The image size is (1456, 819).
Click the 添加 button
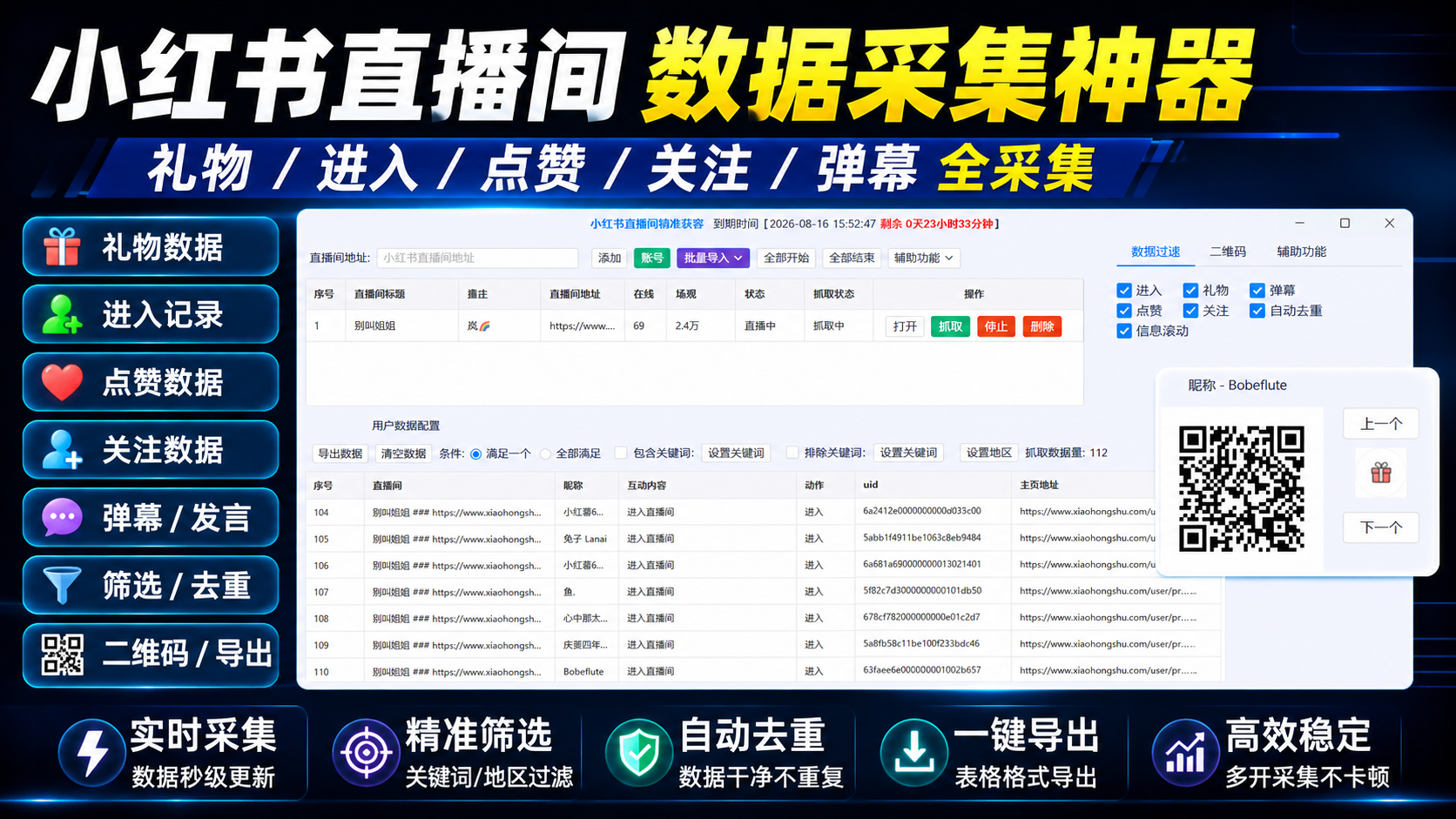click(x=610, y=258)
